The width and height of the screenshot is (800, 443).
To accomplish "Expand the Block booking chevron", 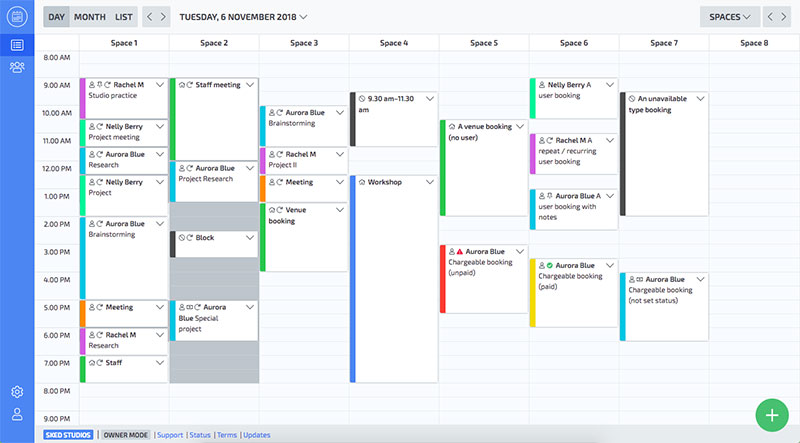I will (250, 238).
